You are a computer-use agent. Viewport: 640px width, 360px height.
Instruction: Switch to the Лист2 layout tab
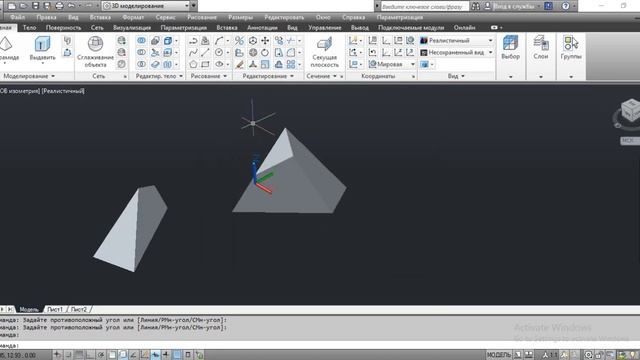(x=78, y=309)
